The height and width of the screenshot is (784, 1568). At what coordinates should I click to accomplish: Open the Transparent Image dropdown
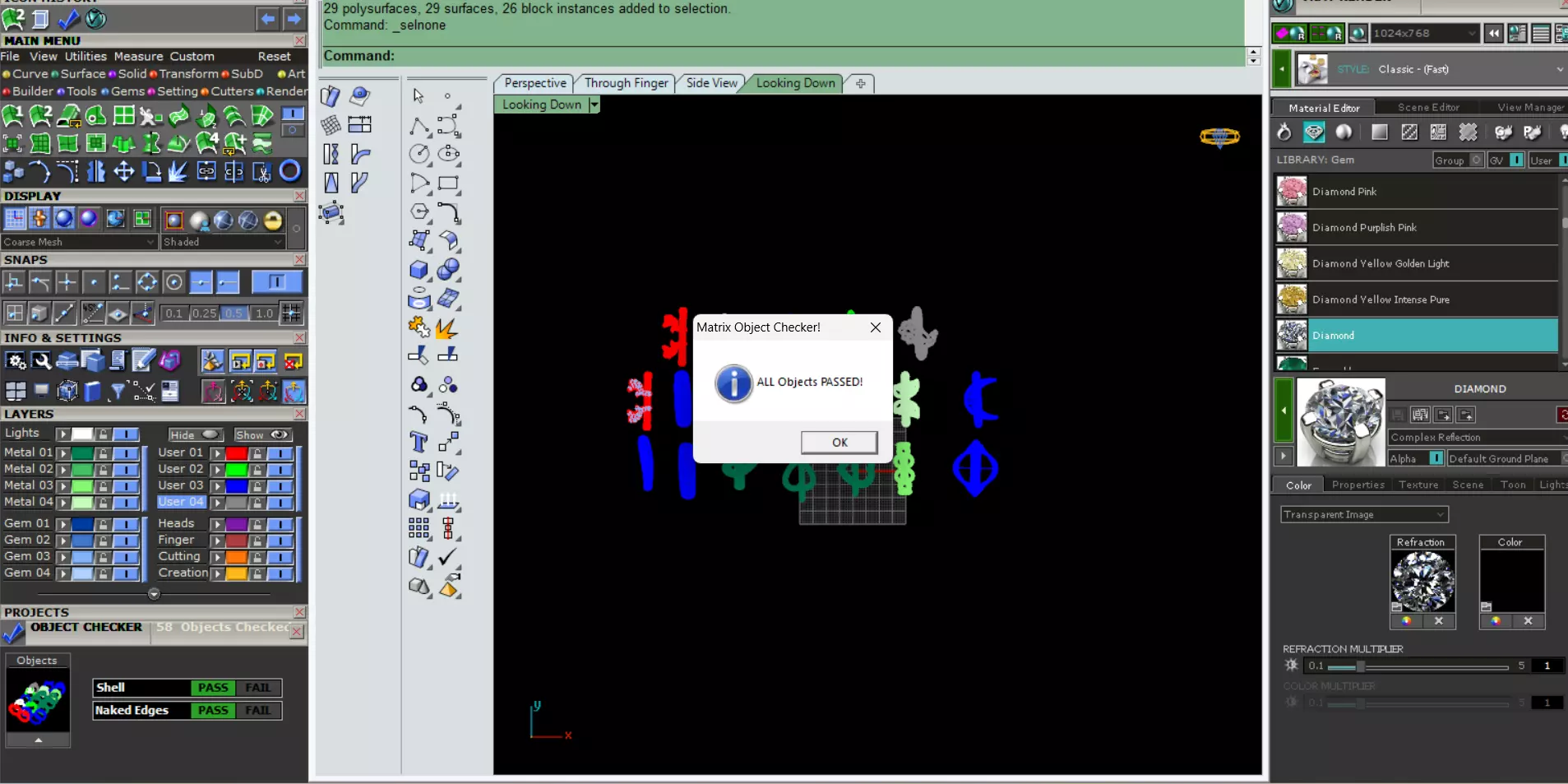pos(1364,515)
